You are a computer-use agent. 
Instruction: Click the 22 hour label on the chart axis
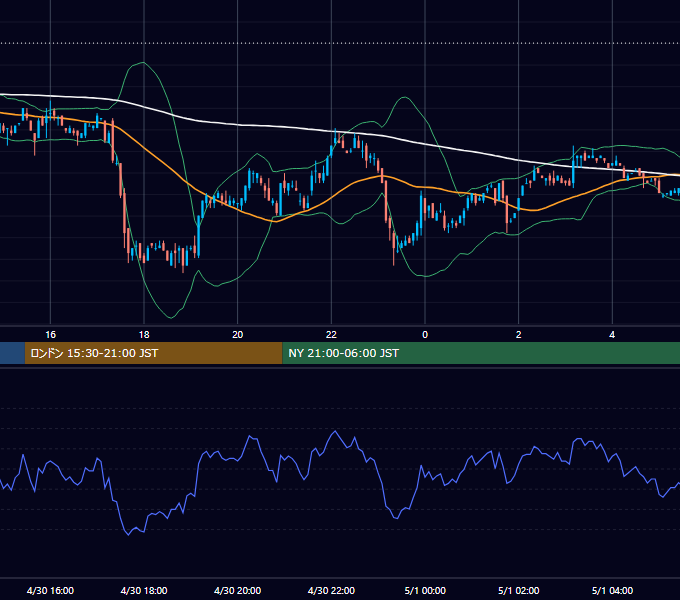331,335
